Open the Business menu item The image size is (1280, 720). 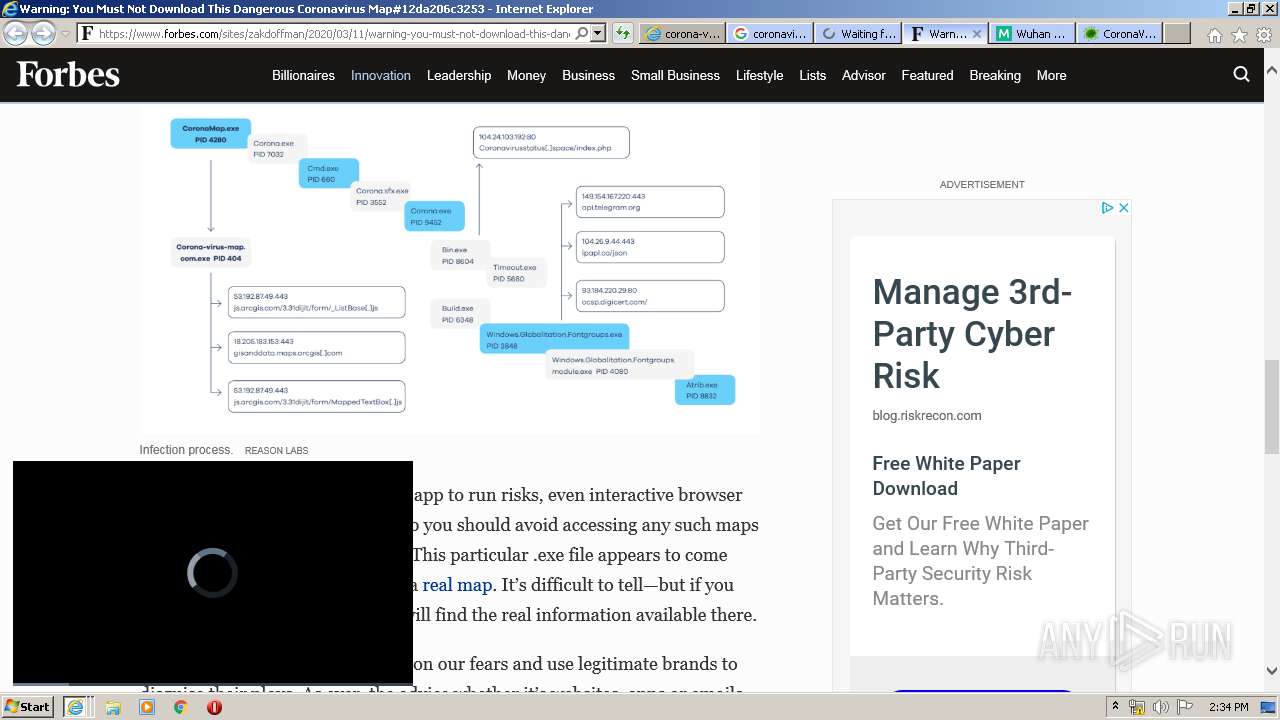[x=588, y=75]
